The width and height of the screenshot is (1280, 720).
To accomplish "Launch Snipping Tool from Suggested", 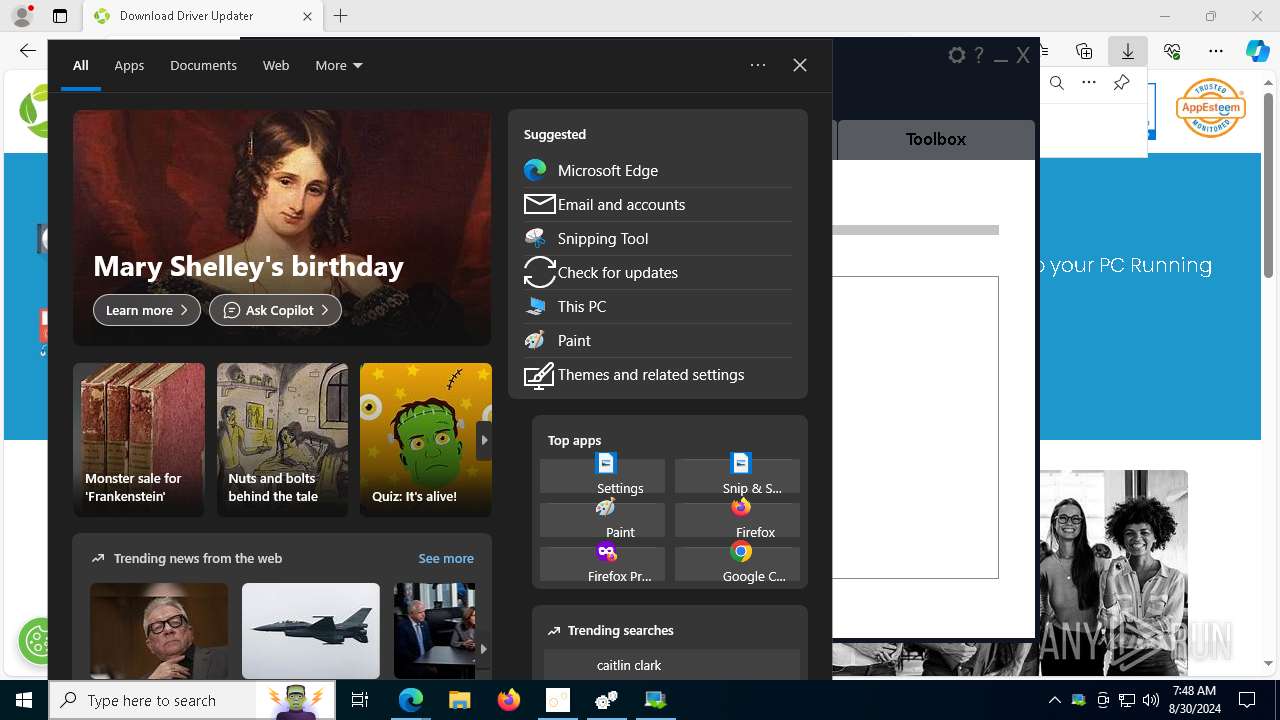I will [658, 238].
